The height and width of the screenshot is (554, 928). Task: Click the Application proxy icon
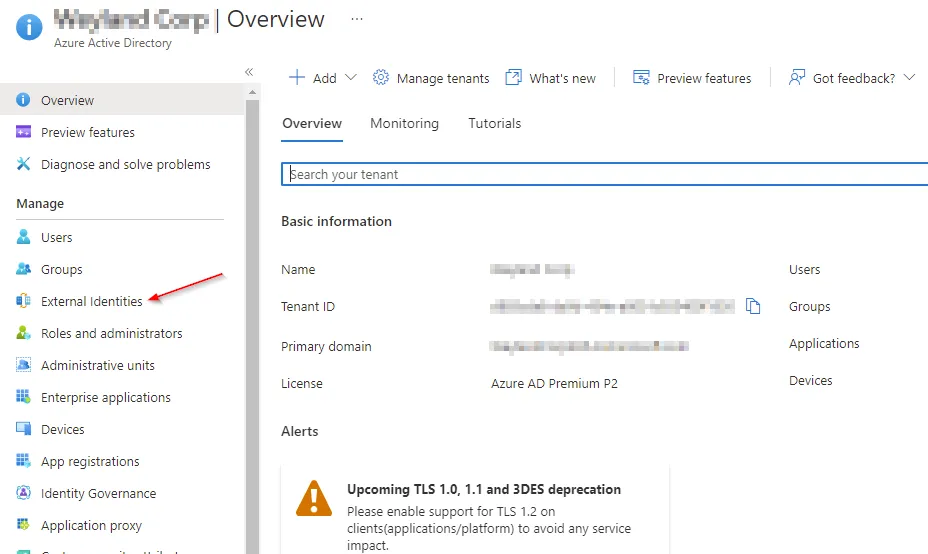pyautogui.click(x=23, y=524)
